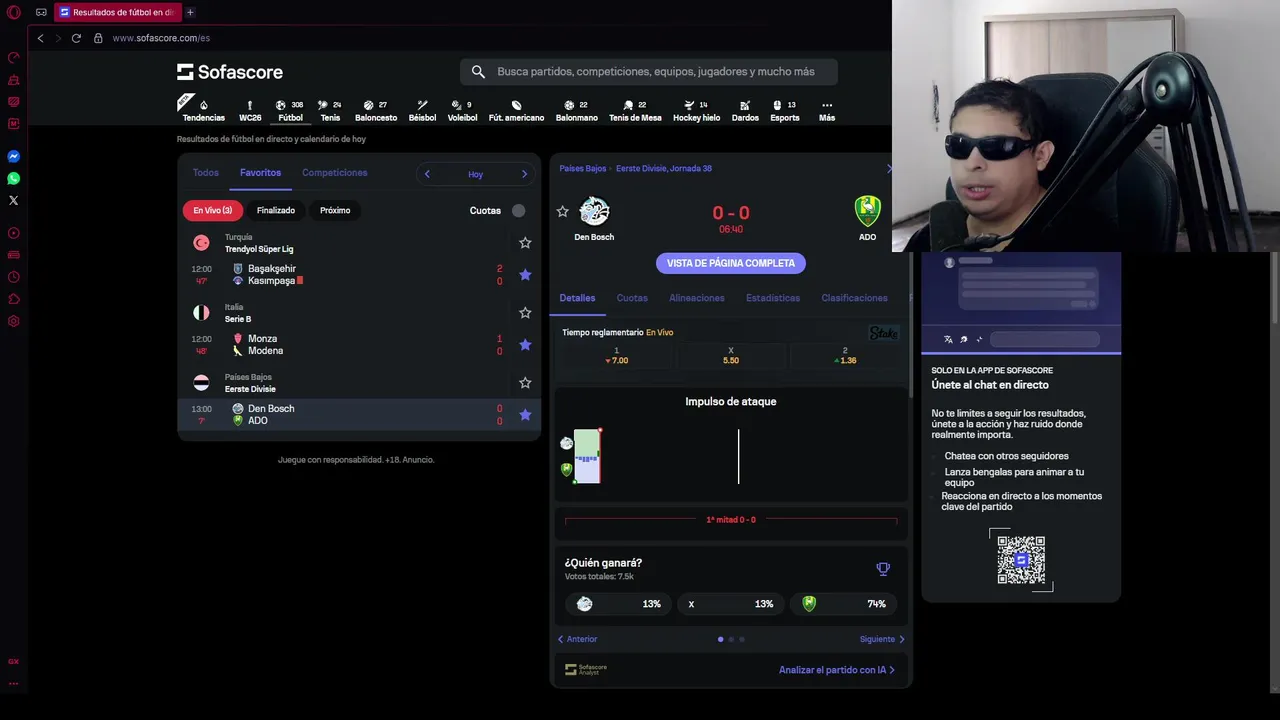Favorite Den Bosch in match details

(562, 212)
